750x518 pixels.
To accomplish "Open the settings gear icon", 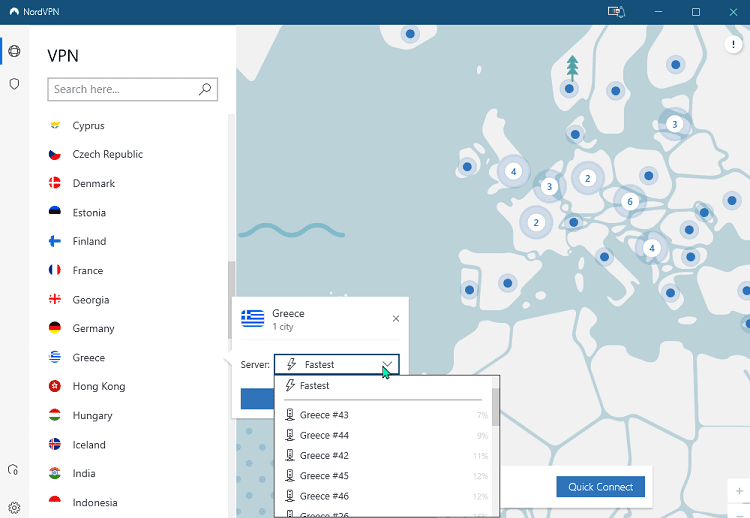I will [x=14, y=507].
